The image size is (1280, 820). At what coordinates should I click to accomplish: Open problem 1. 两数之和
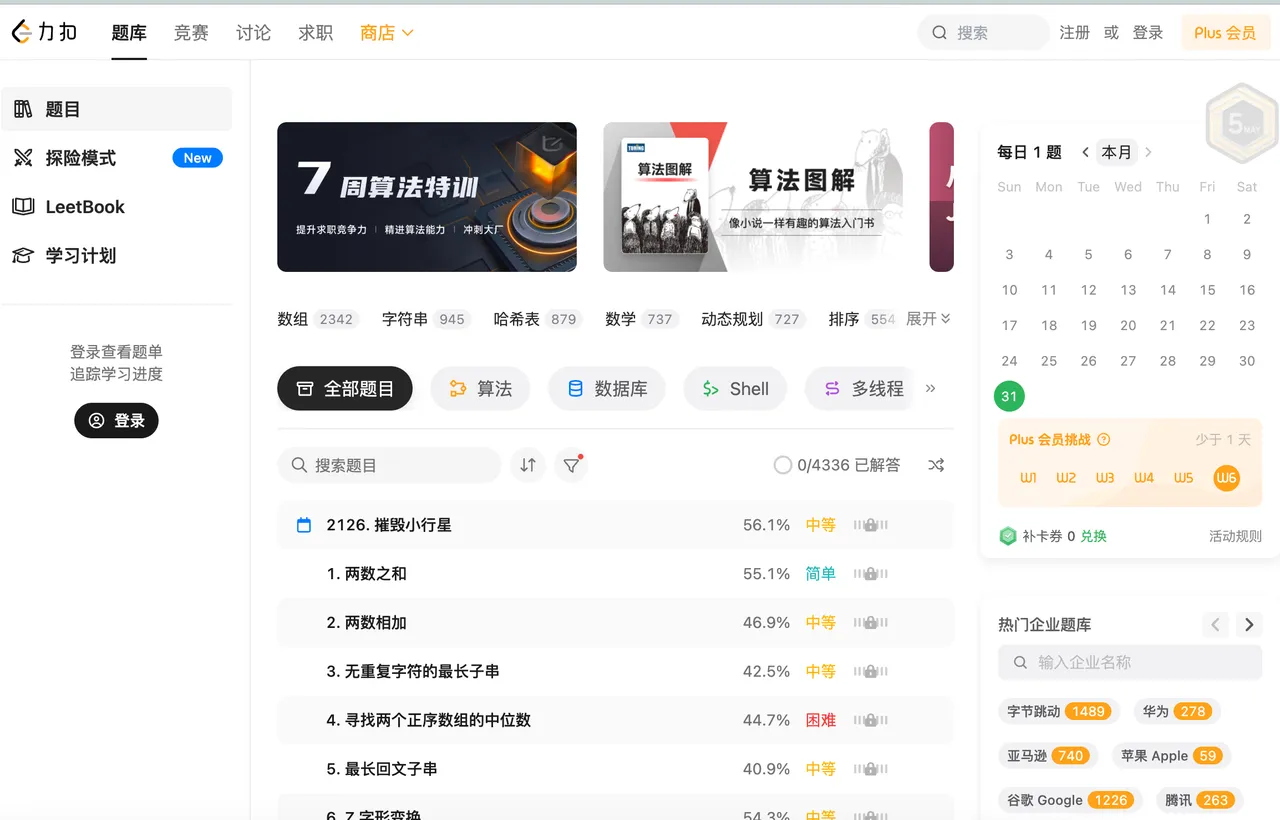pyautogui.click(x=366, y=574)
